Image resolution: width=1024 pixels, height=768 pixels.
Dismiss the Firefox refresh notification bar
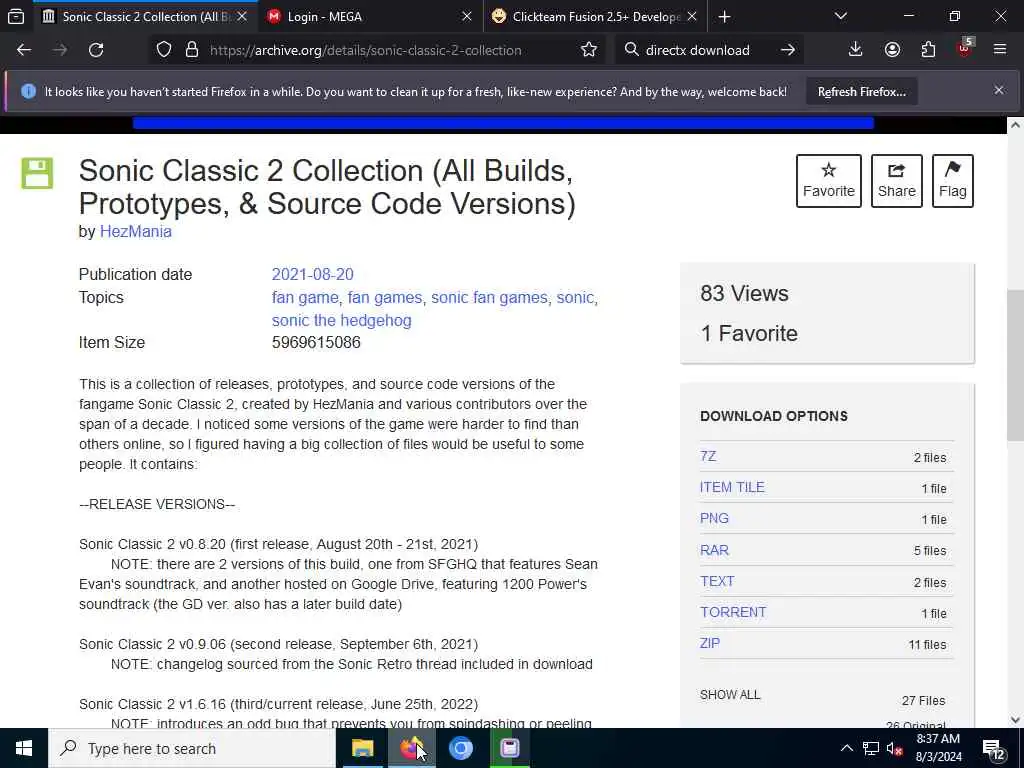[x=999, y=90]
